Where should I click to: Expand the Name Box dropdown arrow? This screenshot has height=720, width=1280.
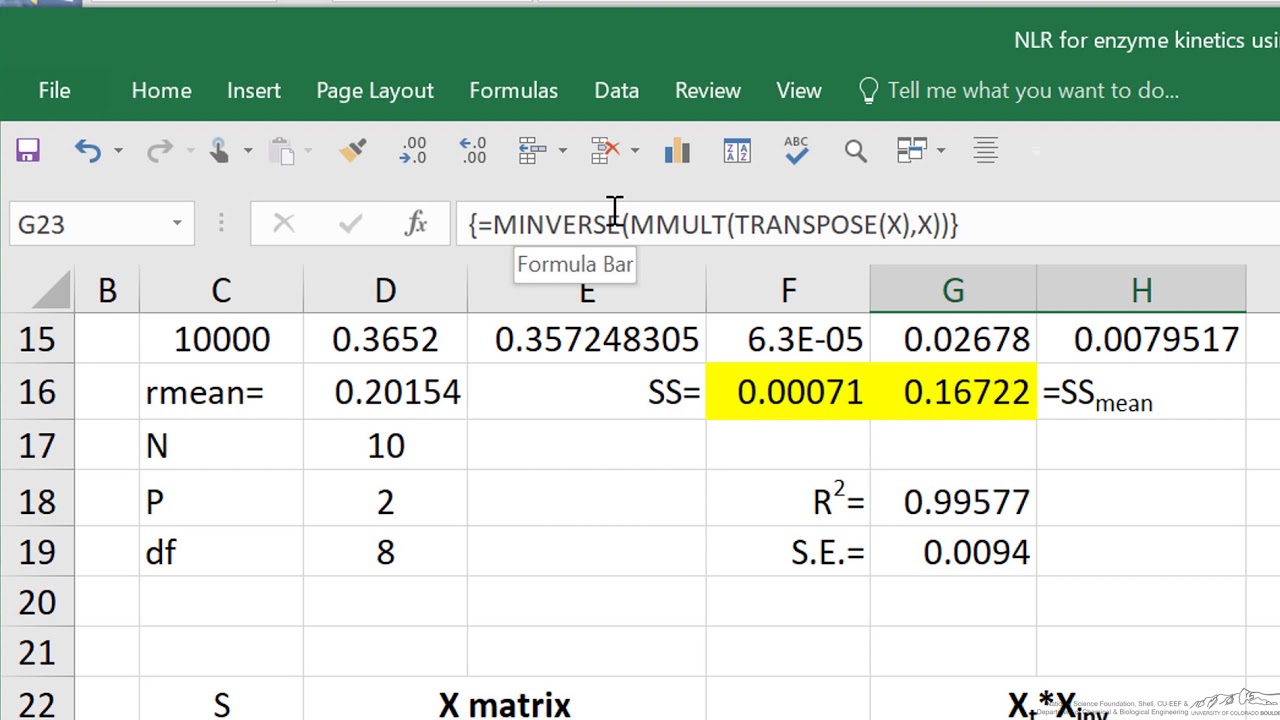coord(177,224)
